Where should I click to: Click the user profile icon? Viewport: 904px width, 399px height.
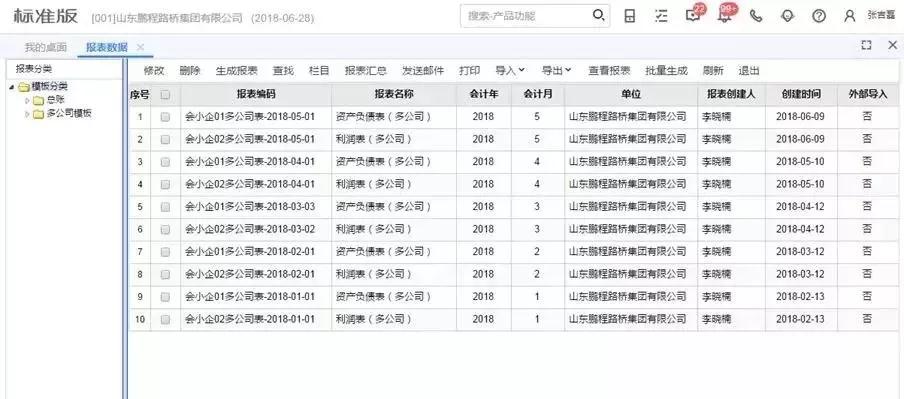pyautogui.click(x=849, y=16)
